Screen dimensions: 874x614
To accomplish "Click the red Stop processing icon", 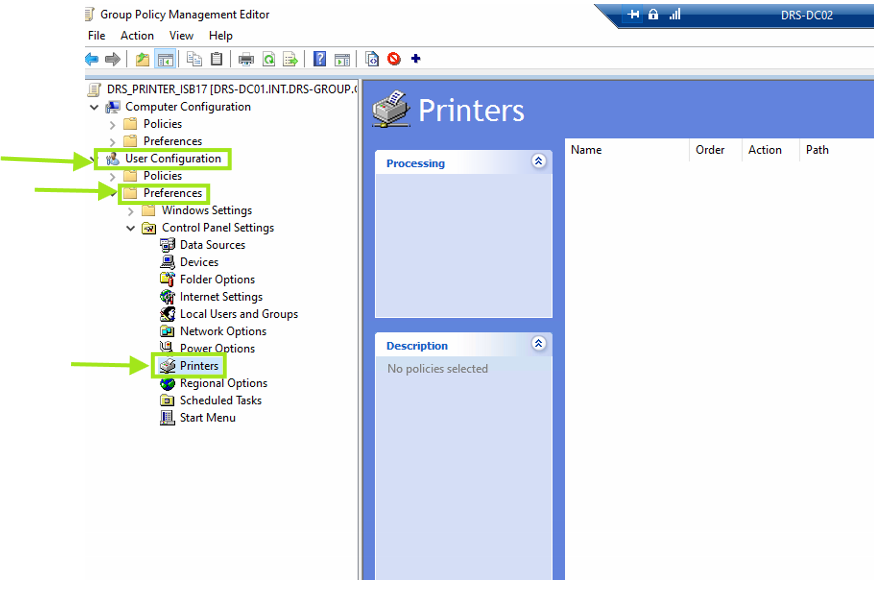I will [394, 59].
